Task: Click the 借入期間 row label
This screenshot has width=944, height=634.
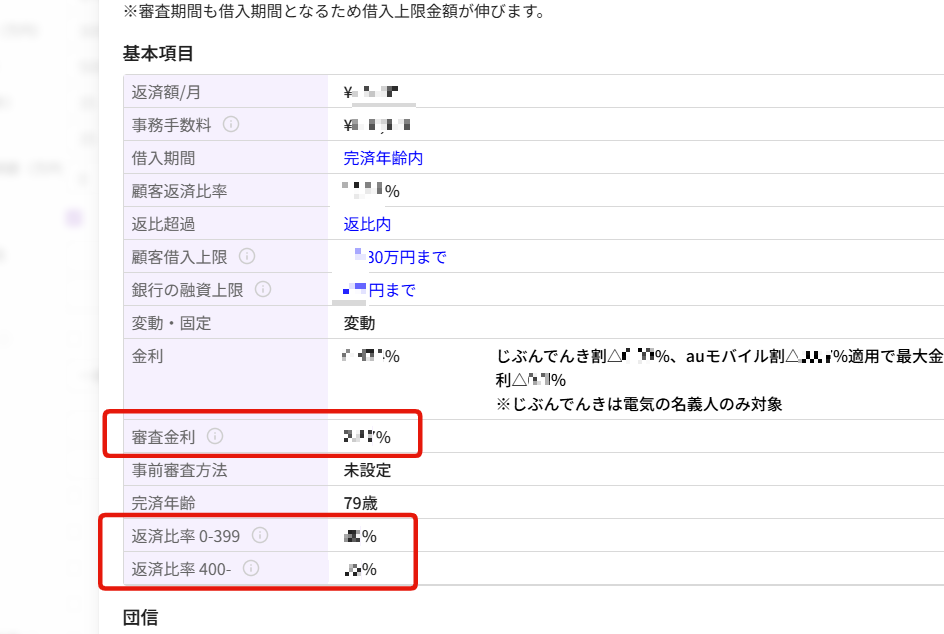Action: (163, 158)
